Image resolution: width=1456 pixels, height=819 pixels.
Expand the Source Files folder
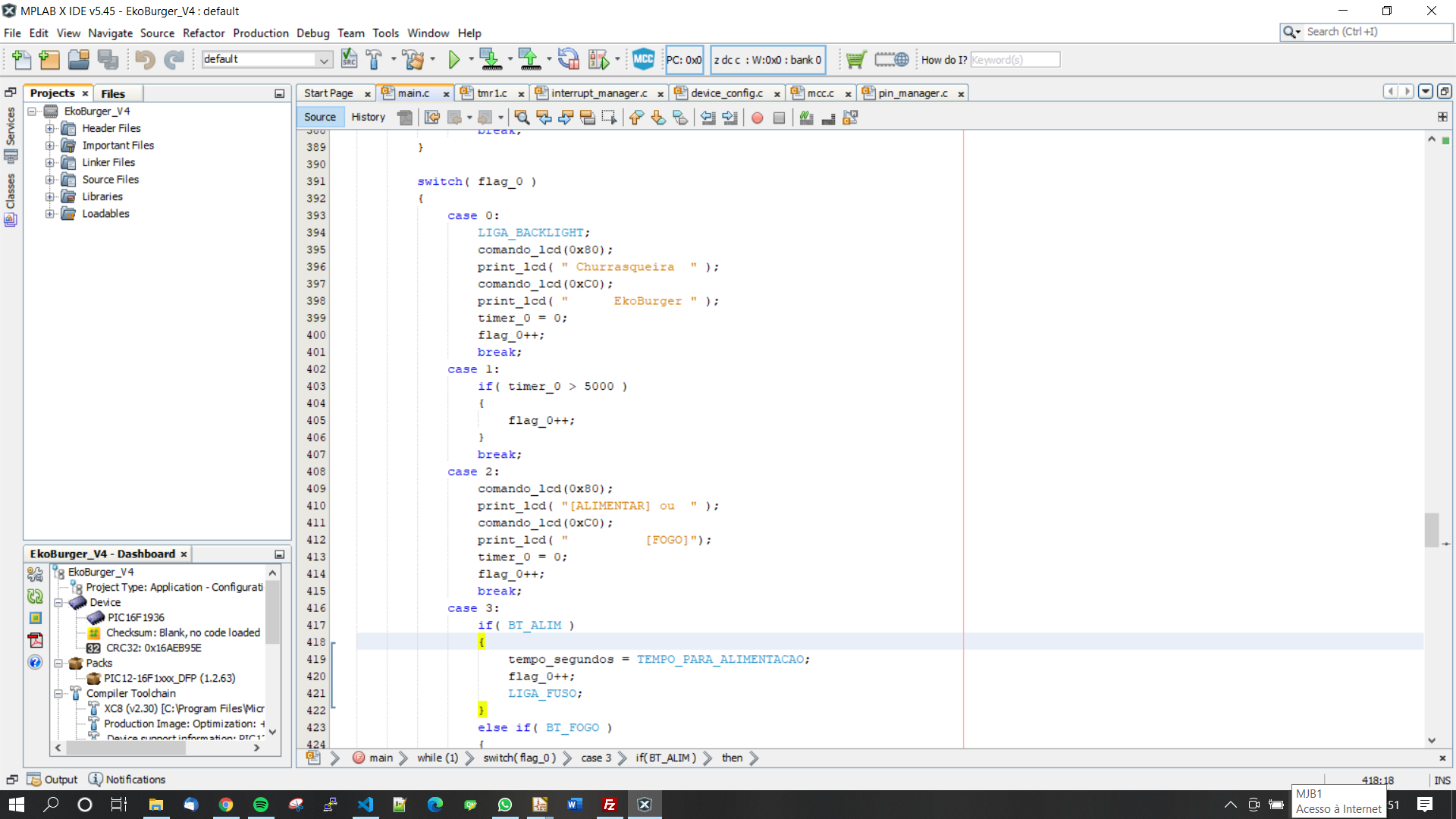[x=50, y=180]
